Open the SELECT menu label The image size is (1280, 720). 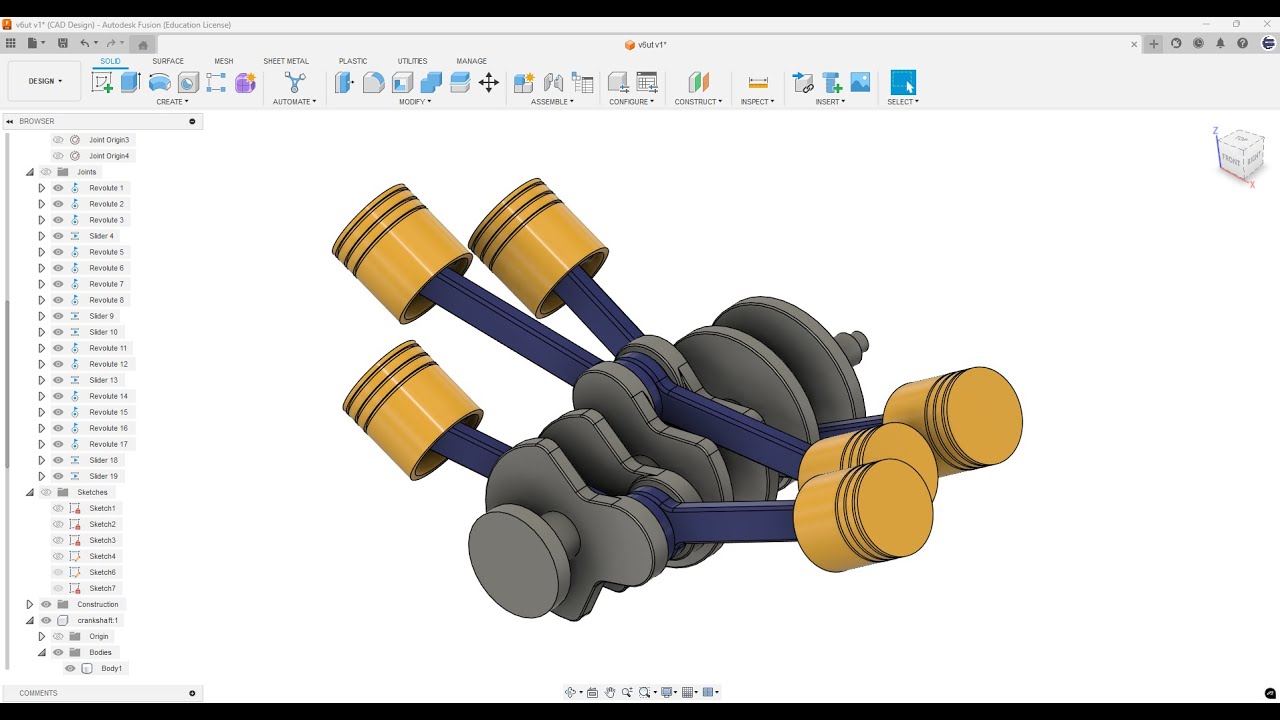[x=903, y=102]
